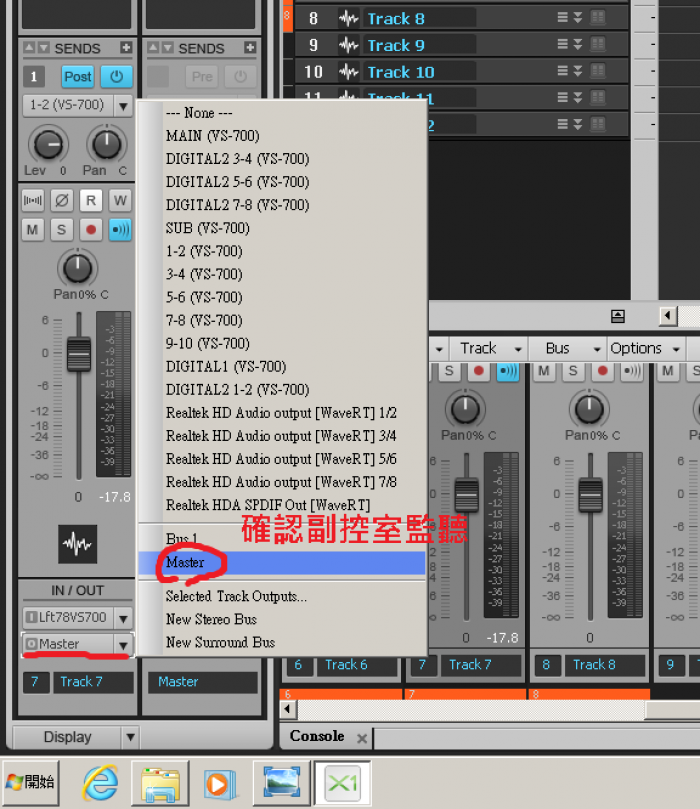Arm record on the Track 7 console strip

(481, 371)
